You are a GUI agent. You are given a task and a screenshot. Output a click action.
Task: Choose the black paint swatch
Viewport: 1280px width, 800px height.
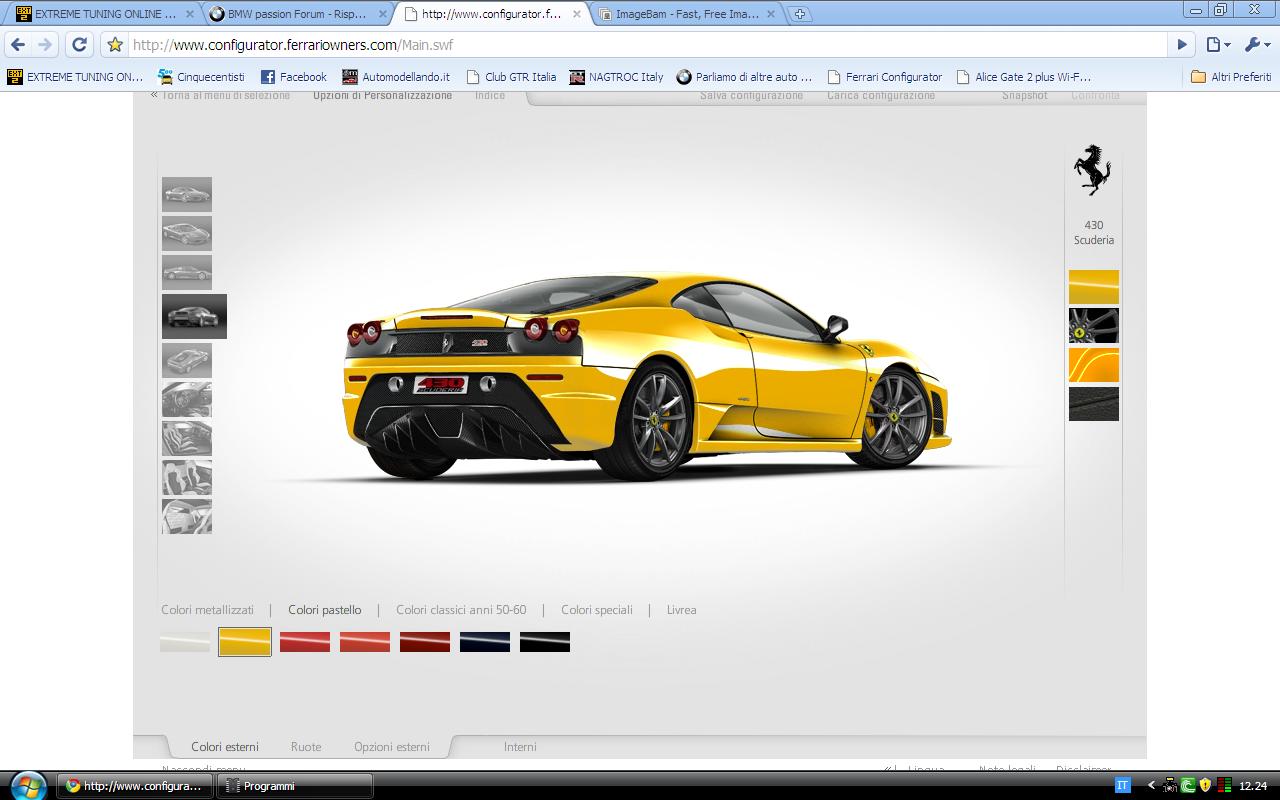tap(545, 642)
